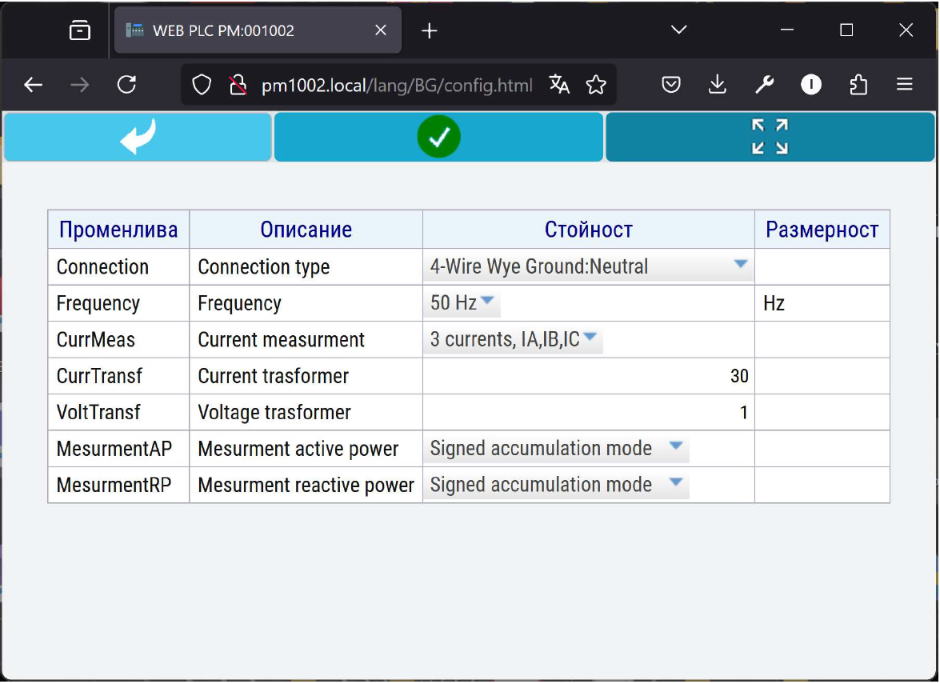Select the WEB PLC PM:001002 tab
Viewport: 940px width, 683px height.
coord(257,31)
